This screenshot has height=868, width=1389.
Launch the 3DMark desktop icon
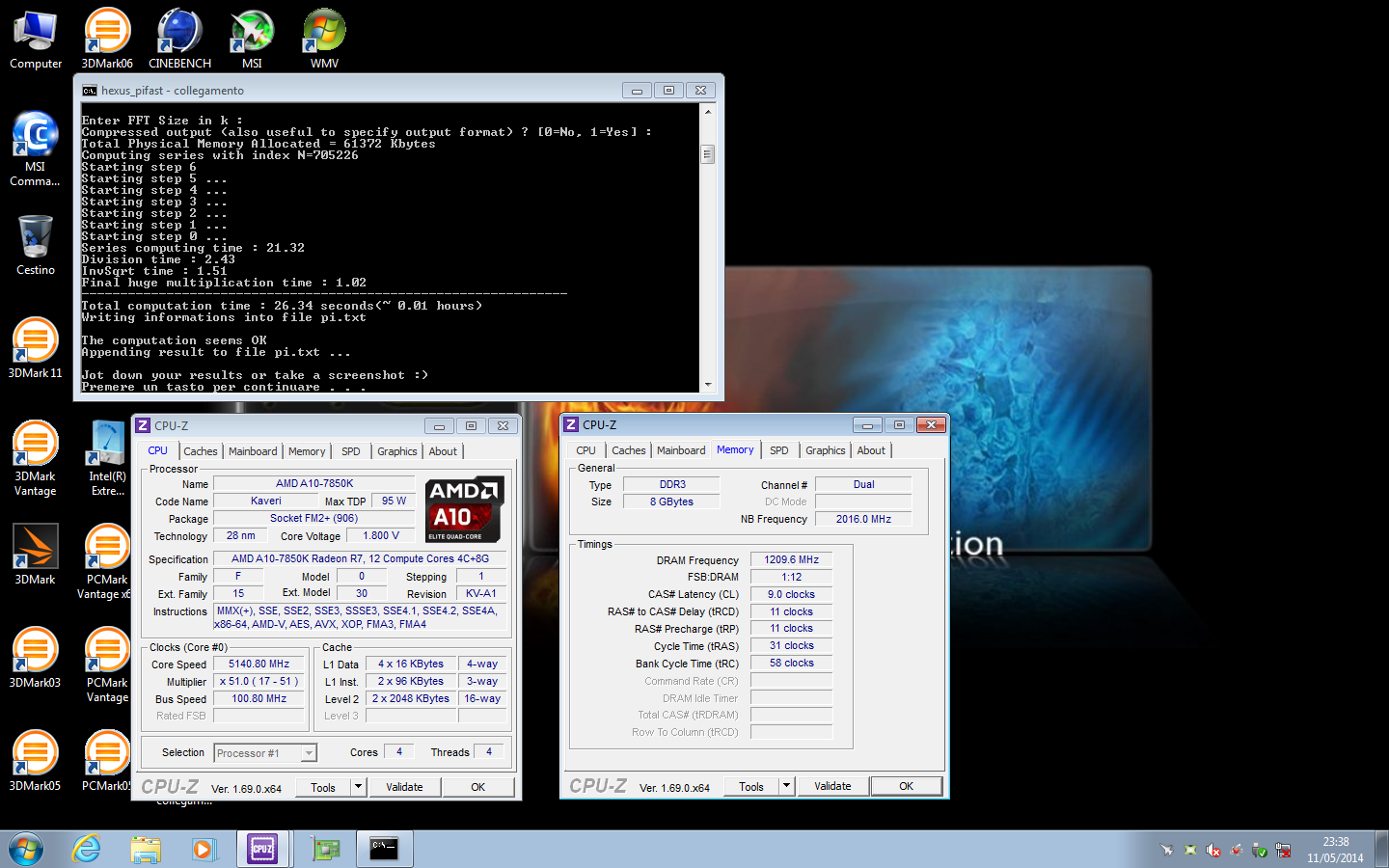click(36, 555)
